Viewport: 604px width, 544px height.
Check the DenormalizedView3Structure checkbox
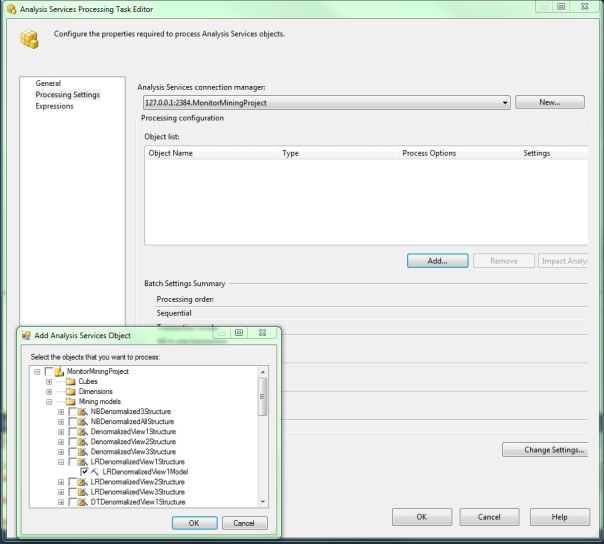[x=72, y=452]
